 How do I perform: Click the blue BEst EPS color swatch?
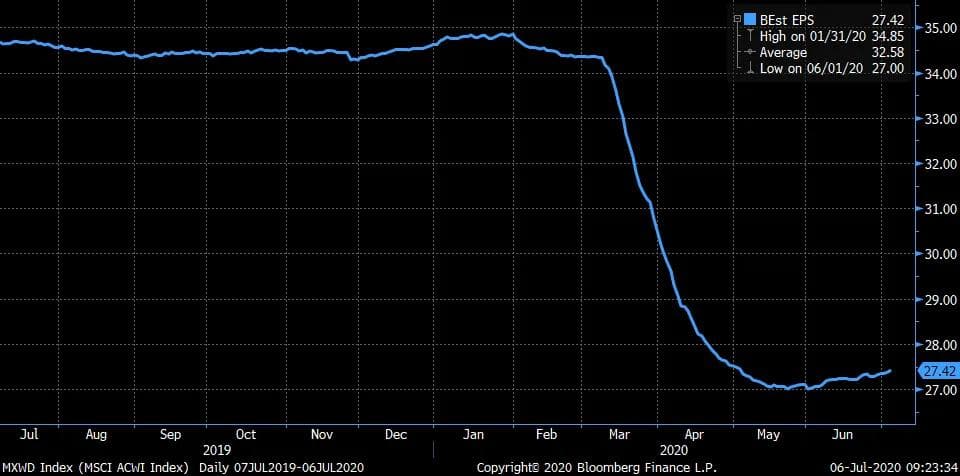click(749, 19)
